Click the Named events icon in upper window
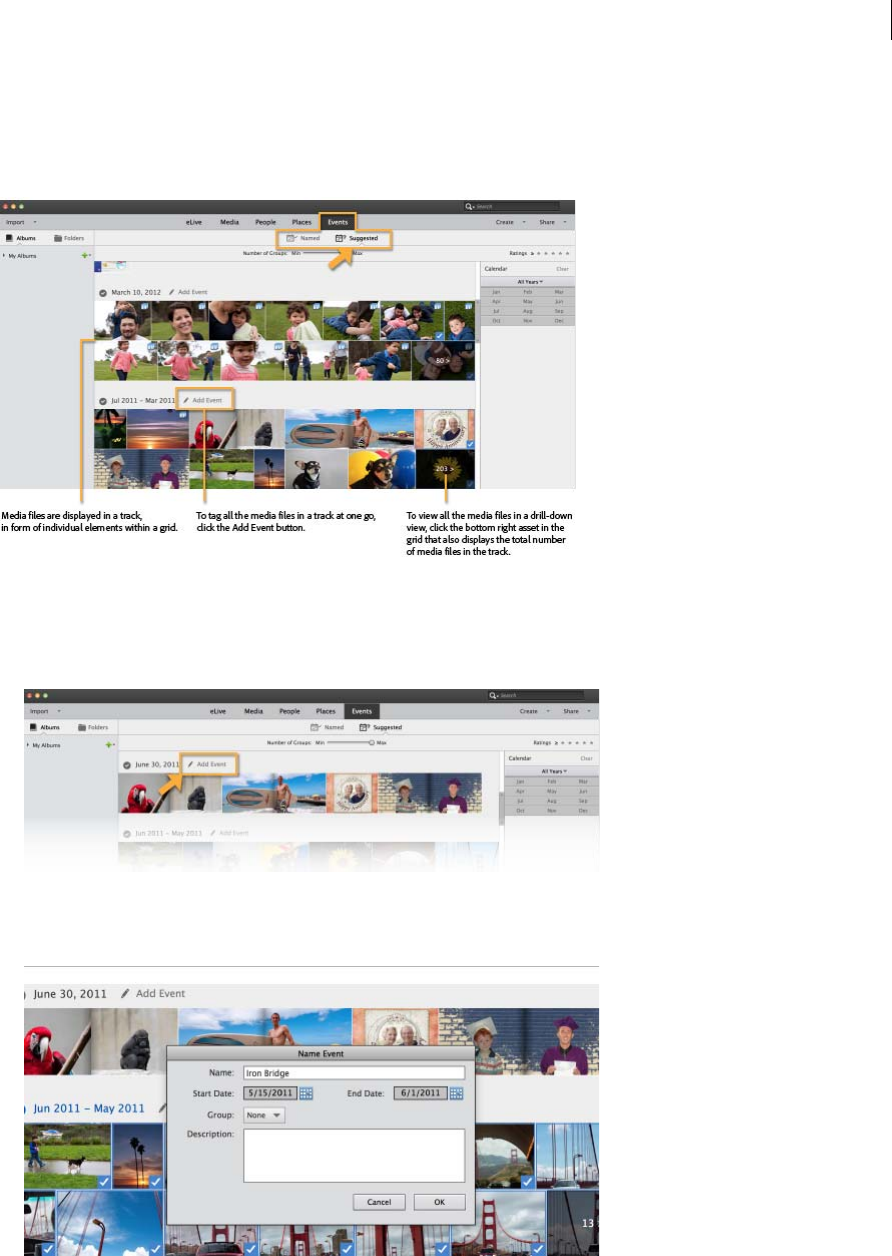This screenshot has width=892, height=1256. click(291, 239)
